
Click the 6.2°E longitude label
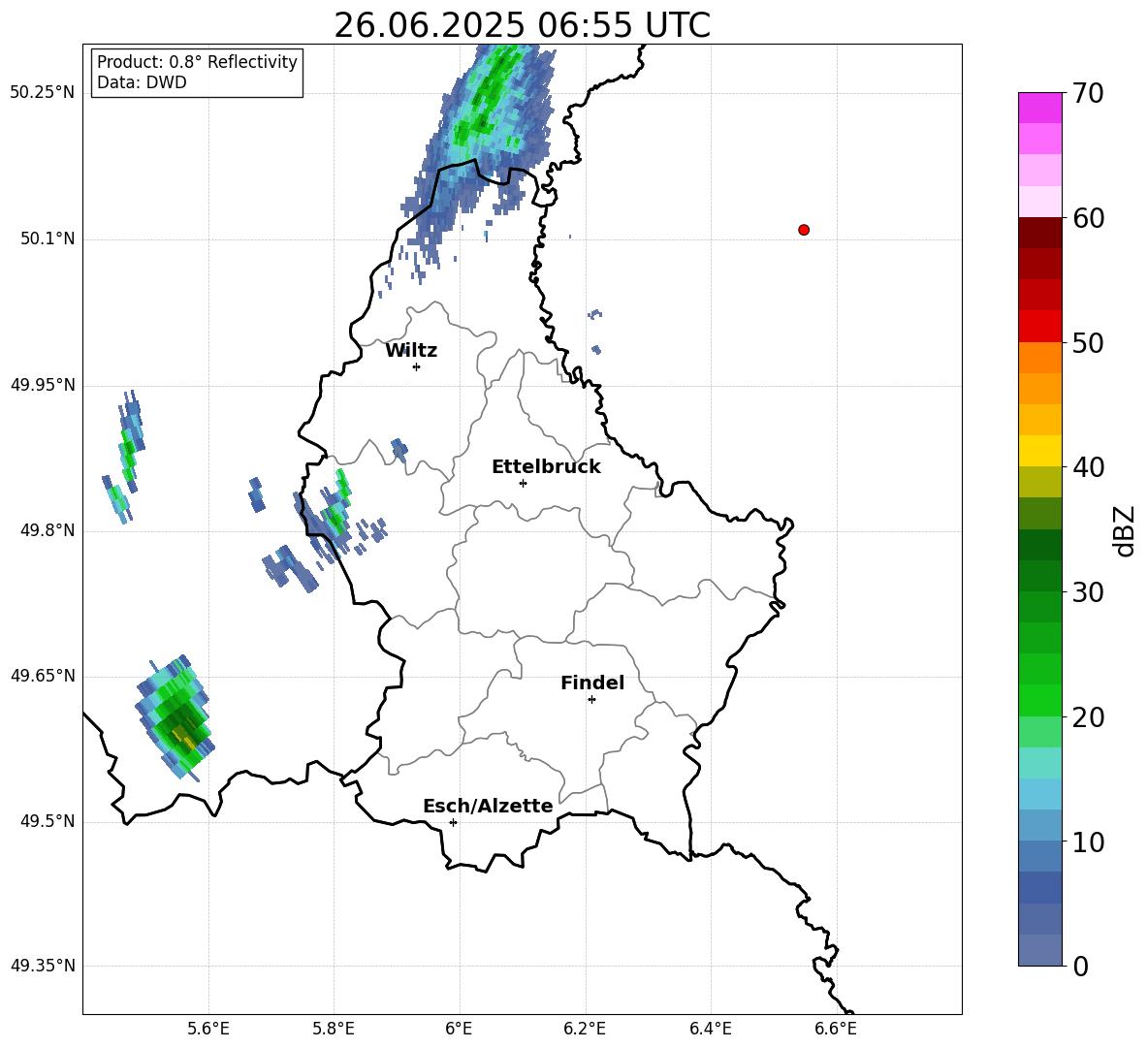585,1029
